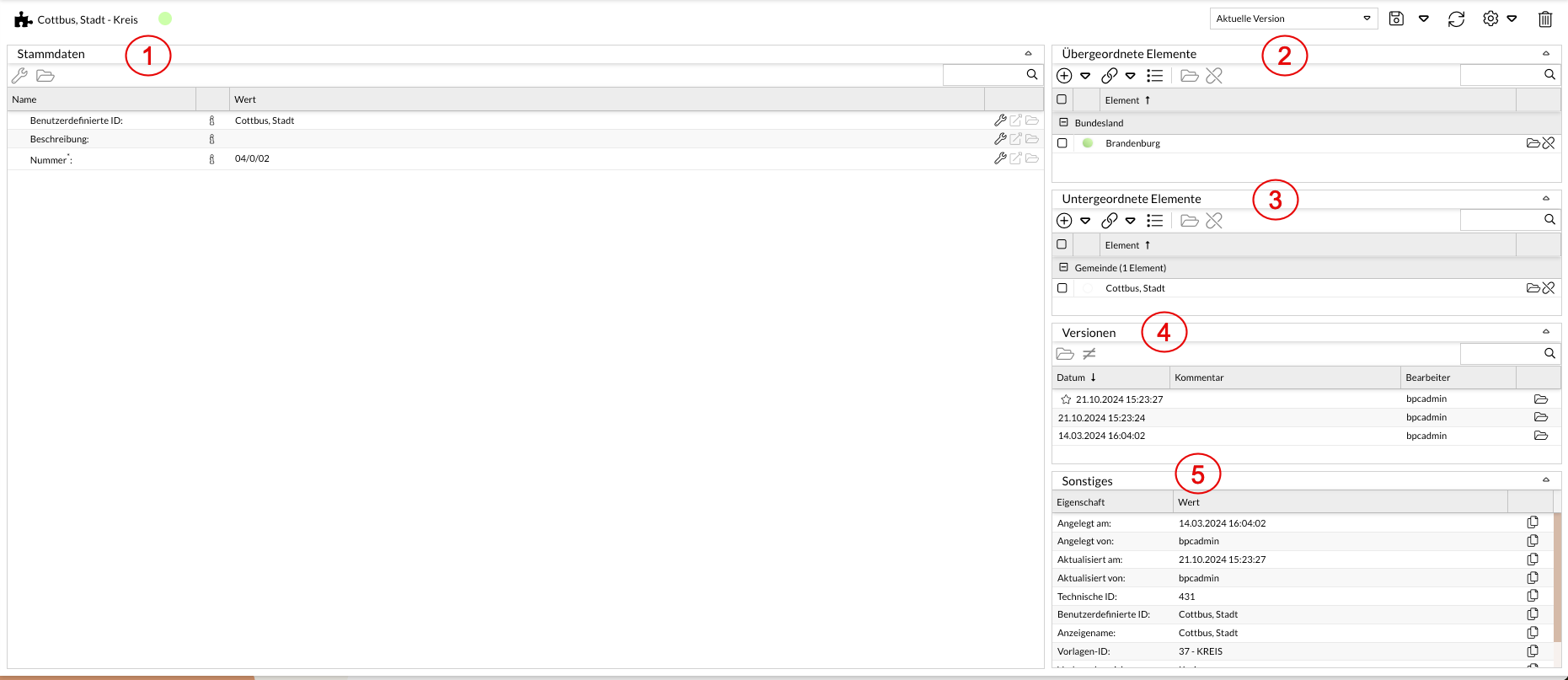The width and height of the screenshot is (1568, 680).
Task: Copy the Technische ID value
Action: (1533, 597)
